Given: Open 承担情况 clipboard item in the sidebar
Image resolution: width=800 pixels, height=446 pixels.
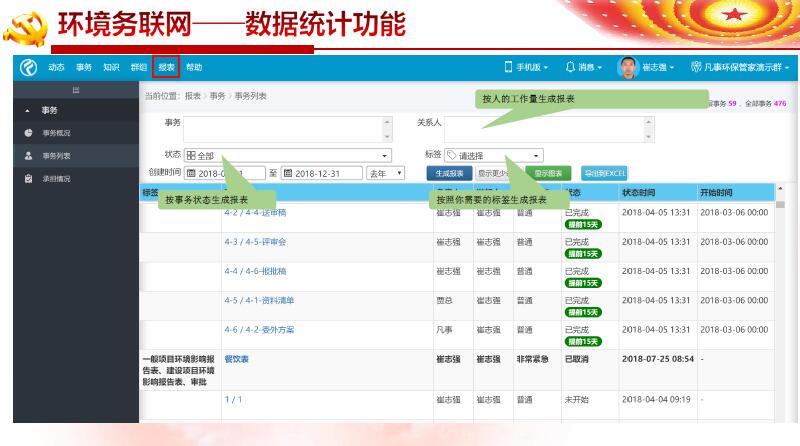Looking at the screenshot, I should [x=29, y=179].
